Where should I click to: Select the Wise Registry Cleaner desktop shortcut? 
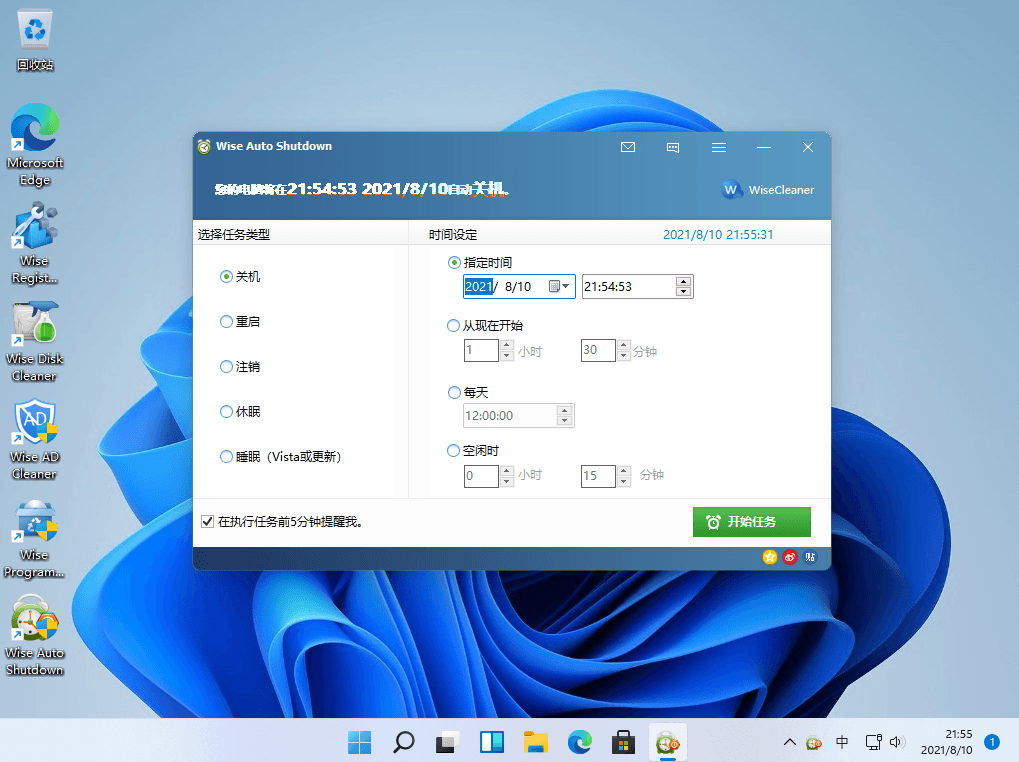(x=35, y=243)
